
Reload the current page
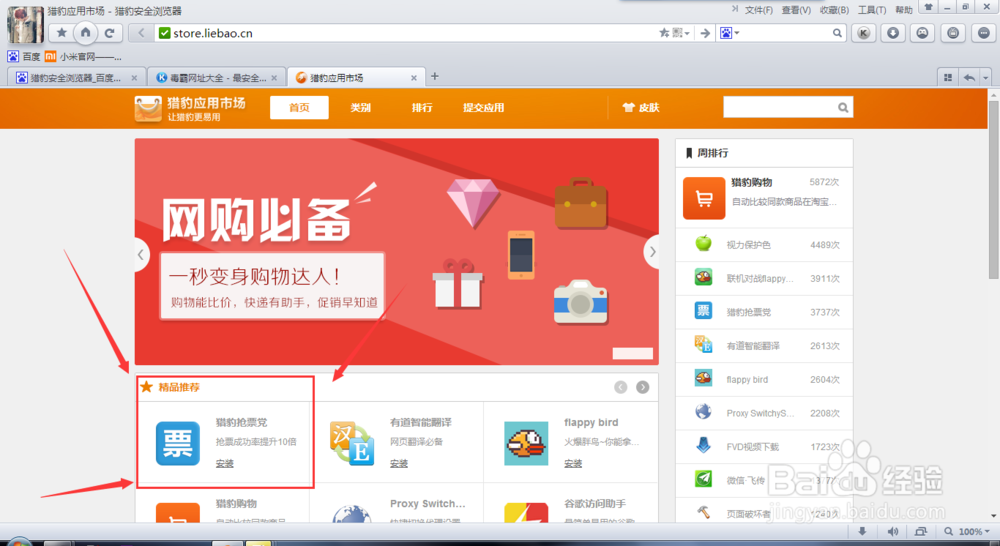tap(110, 33)
